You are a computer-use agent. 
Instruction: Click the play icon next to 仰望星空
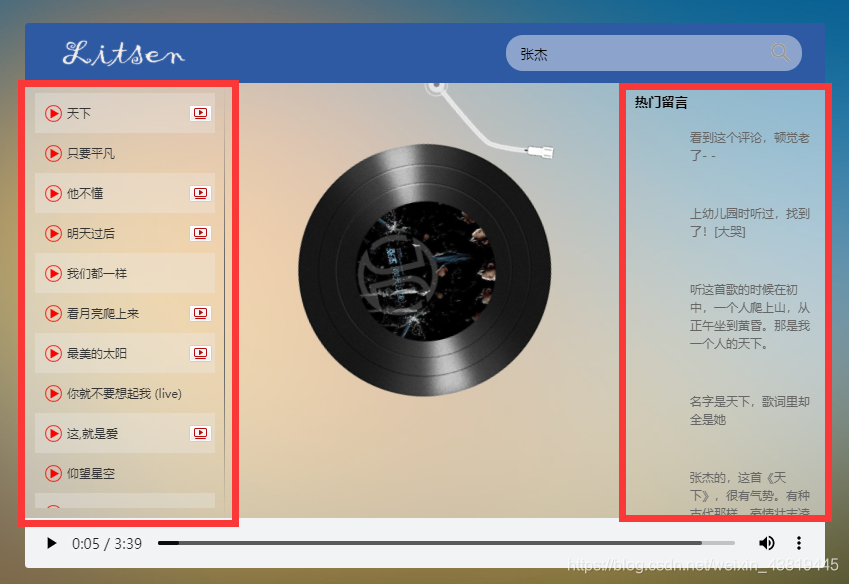[53, 473]
